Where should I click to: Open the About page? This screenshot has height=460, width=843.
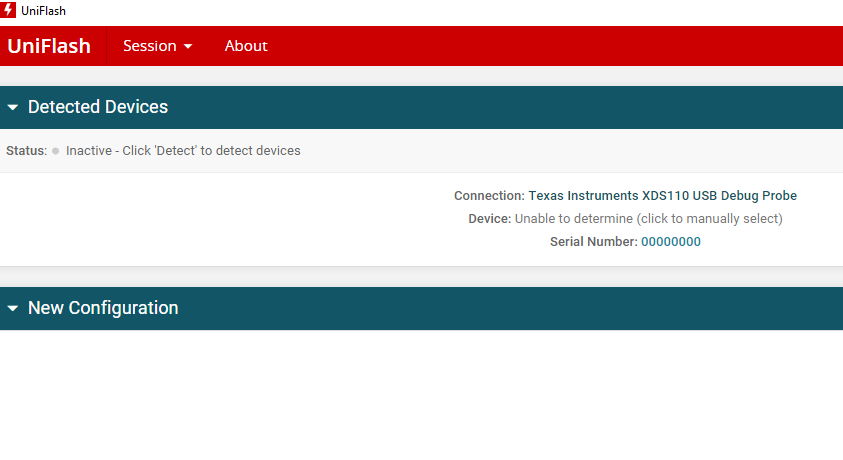[x=246, y=46]
